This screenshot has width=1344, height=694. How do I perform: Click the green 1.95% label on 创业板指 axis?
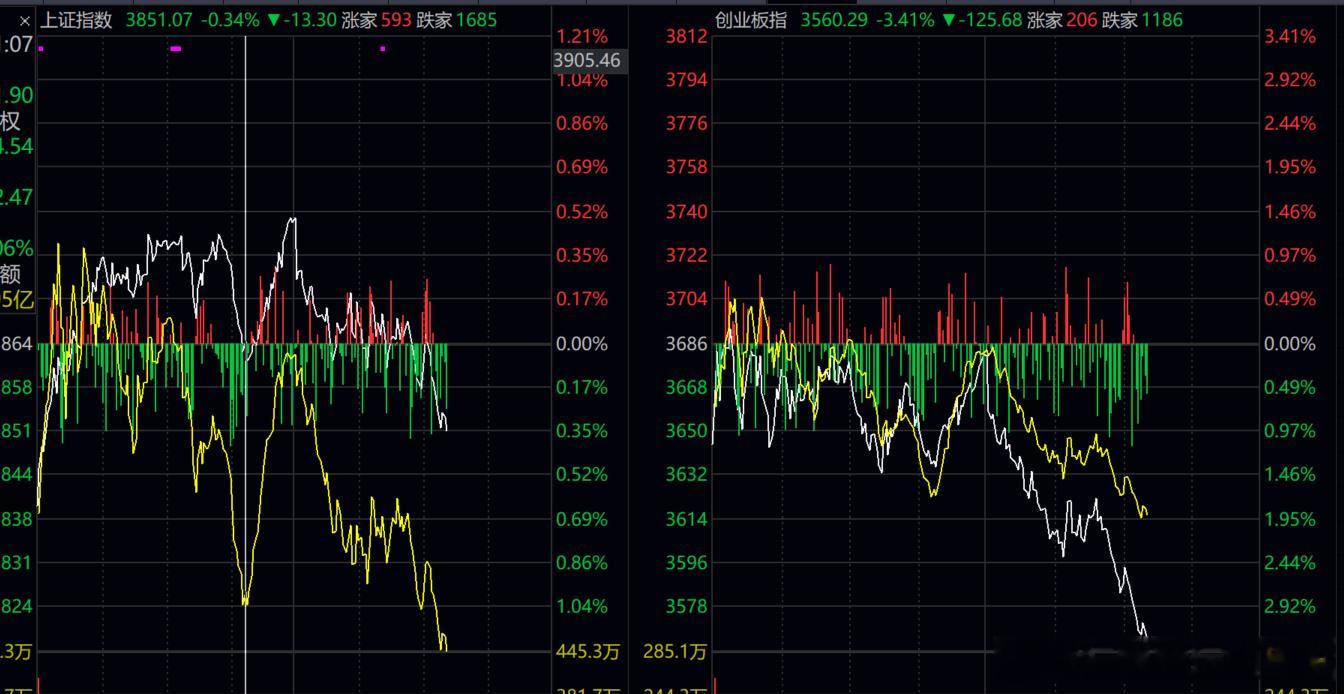(x=1290, y=518)
